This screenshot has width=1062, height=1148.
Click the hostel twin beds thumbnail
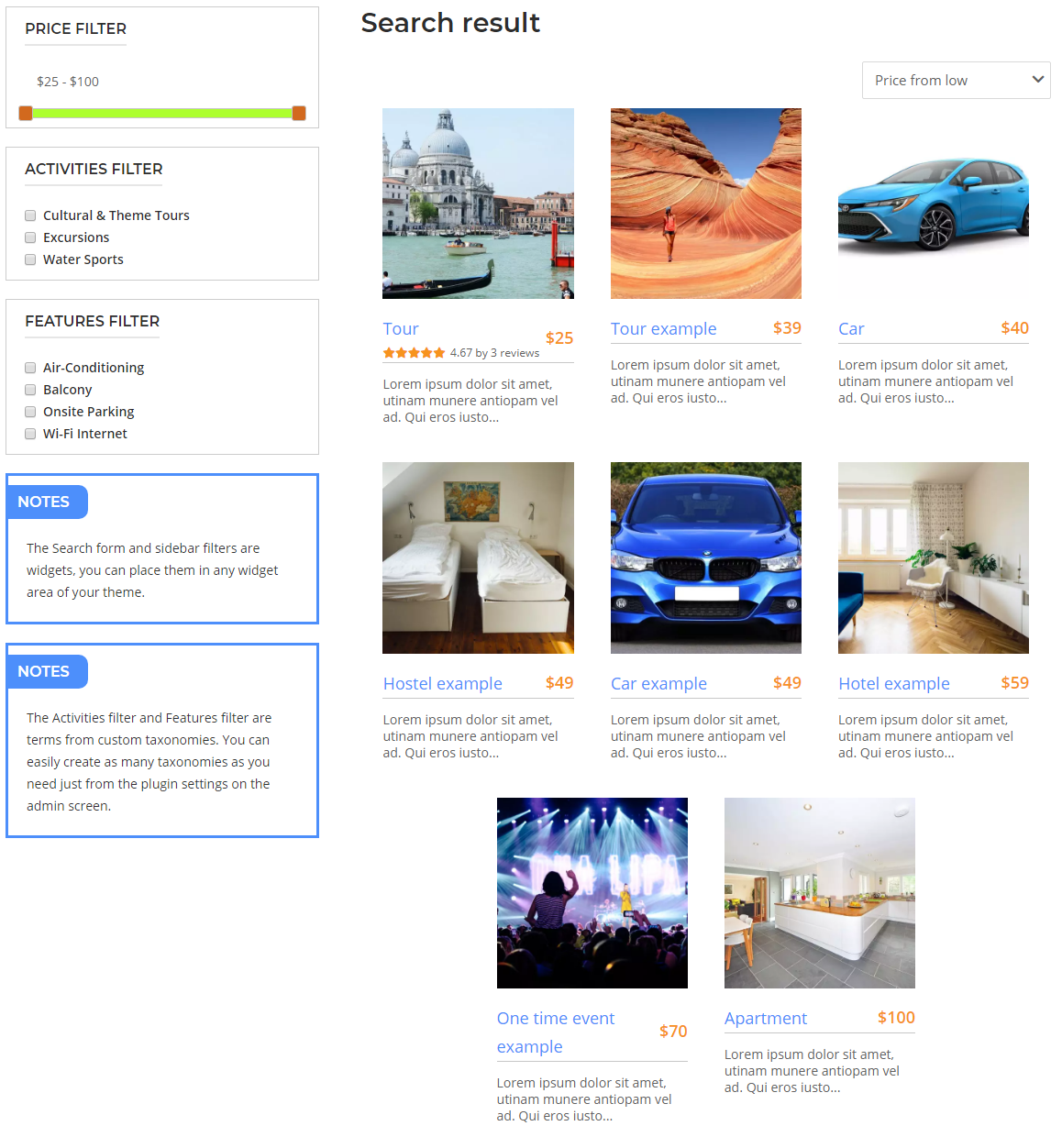pos(478,557)
